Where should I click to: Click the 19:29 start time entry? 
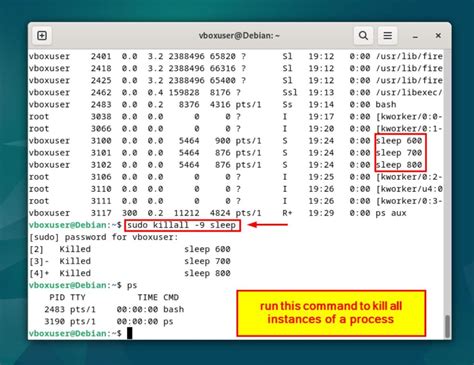coord(321,213)
